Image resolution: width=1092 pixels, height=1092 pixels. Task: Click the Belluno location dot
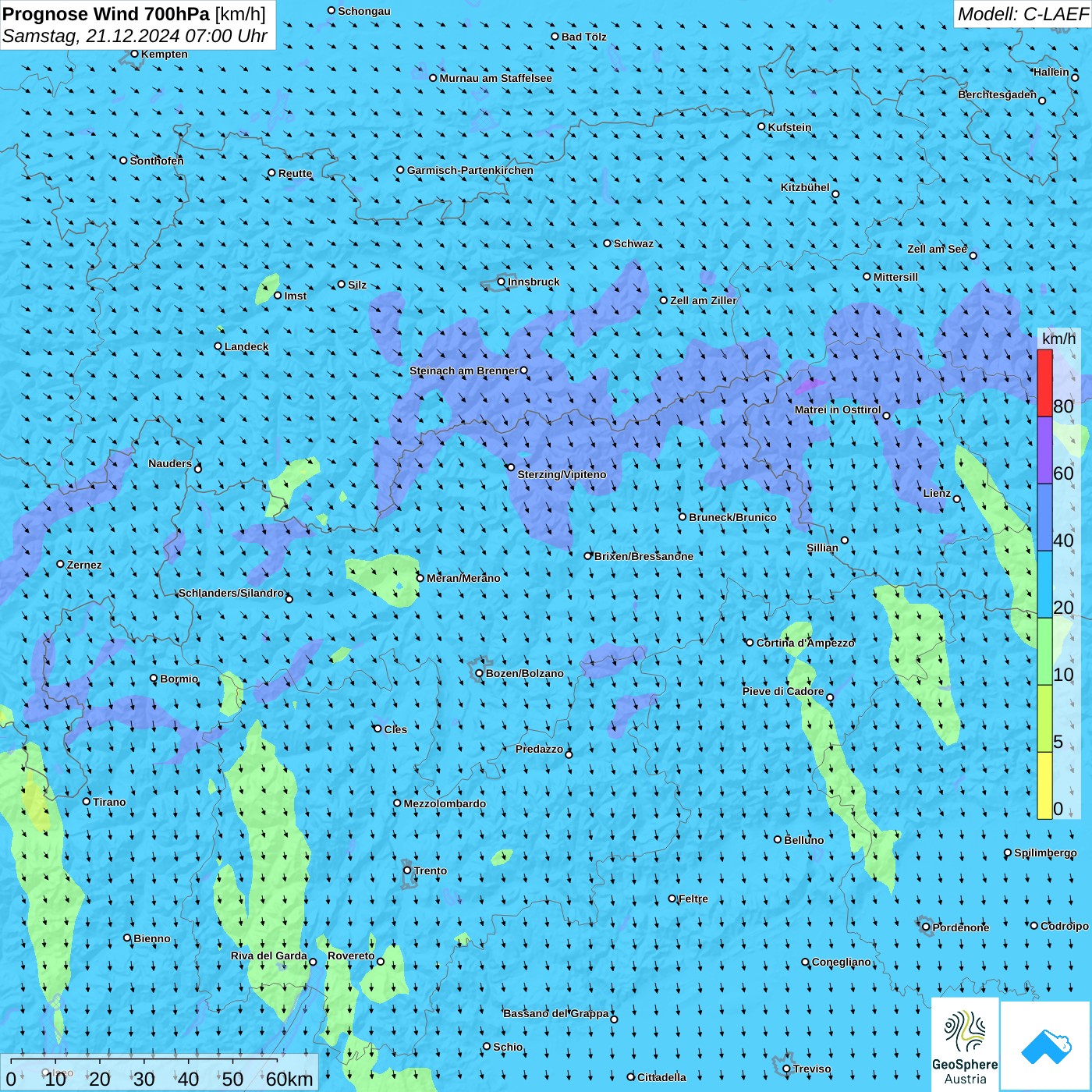(x=778, y=839)
